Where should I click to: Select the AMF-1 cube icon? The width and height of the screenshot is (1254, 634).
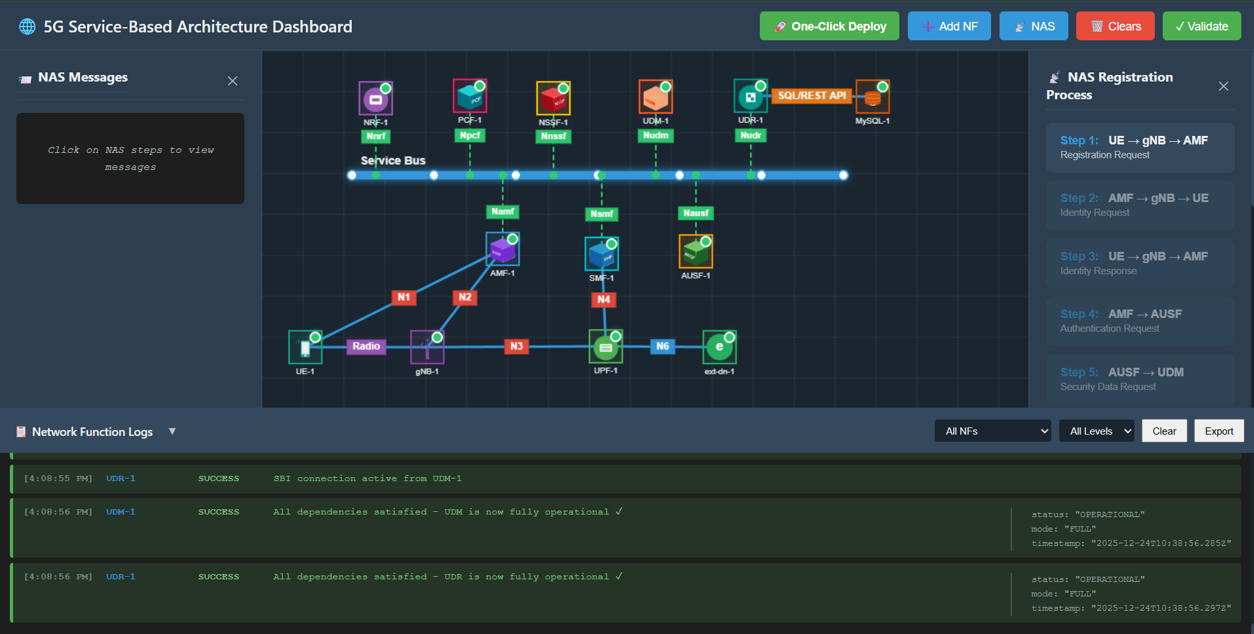(x=502, y=249)
